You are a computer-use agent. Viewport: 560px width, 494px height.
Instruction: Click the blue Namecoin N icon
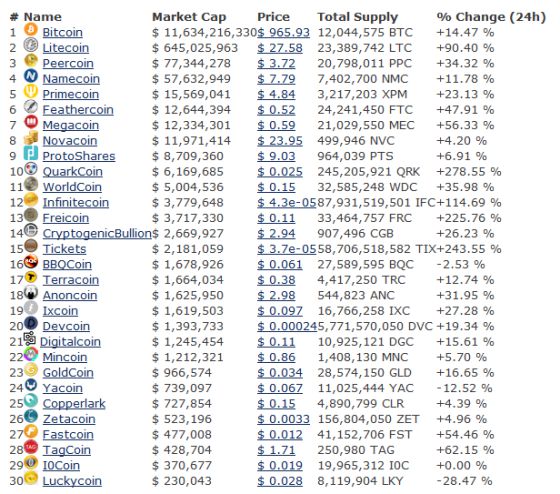click(x=31, y=76)
